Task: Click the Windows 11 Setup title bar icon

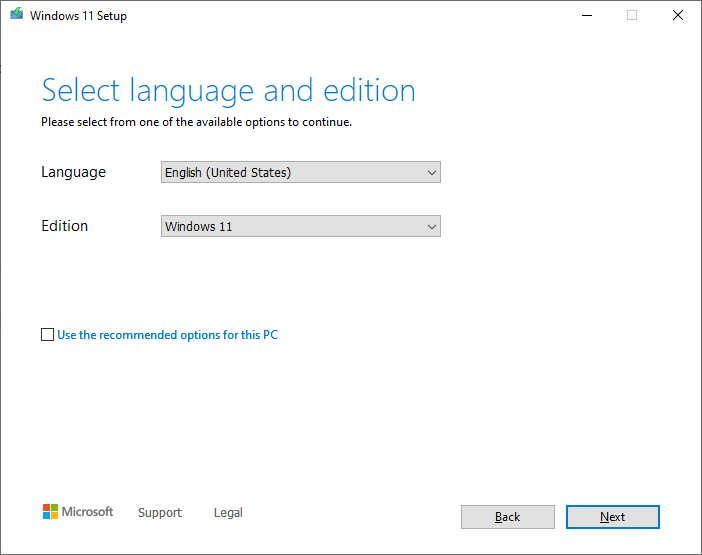Action: coord(17,14)
